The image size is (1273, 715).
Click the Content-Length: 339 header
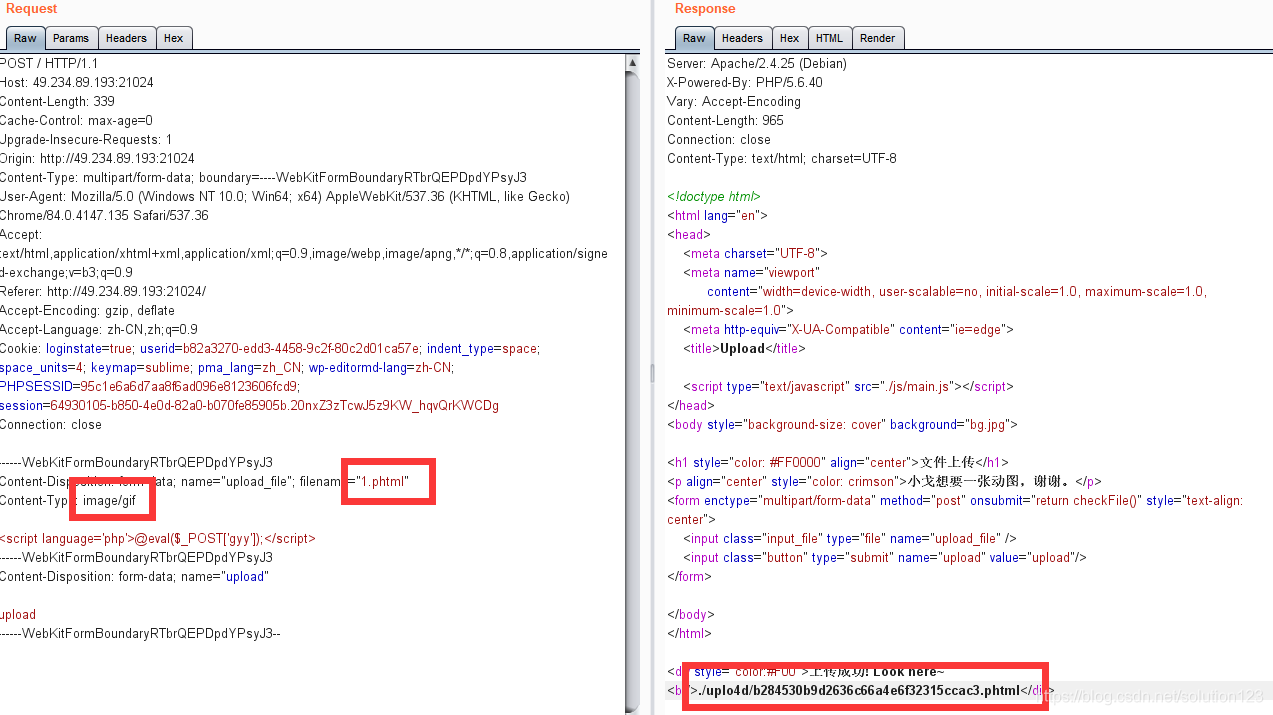(57, 101)
